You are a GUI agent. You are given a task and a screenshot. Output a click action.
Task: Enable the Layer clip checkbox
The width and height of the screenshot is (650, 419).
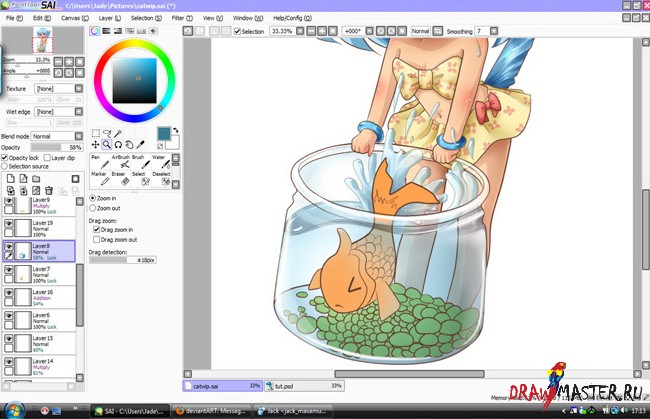point(47,157)
